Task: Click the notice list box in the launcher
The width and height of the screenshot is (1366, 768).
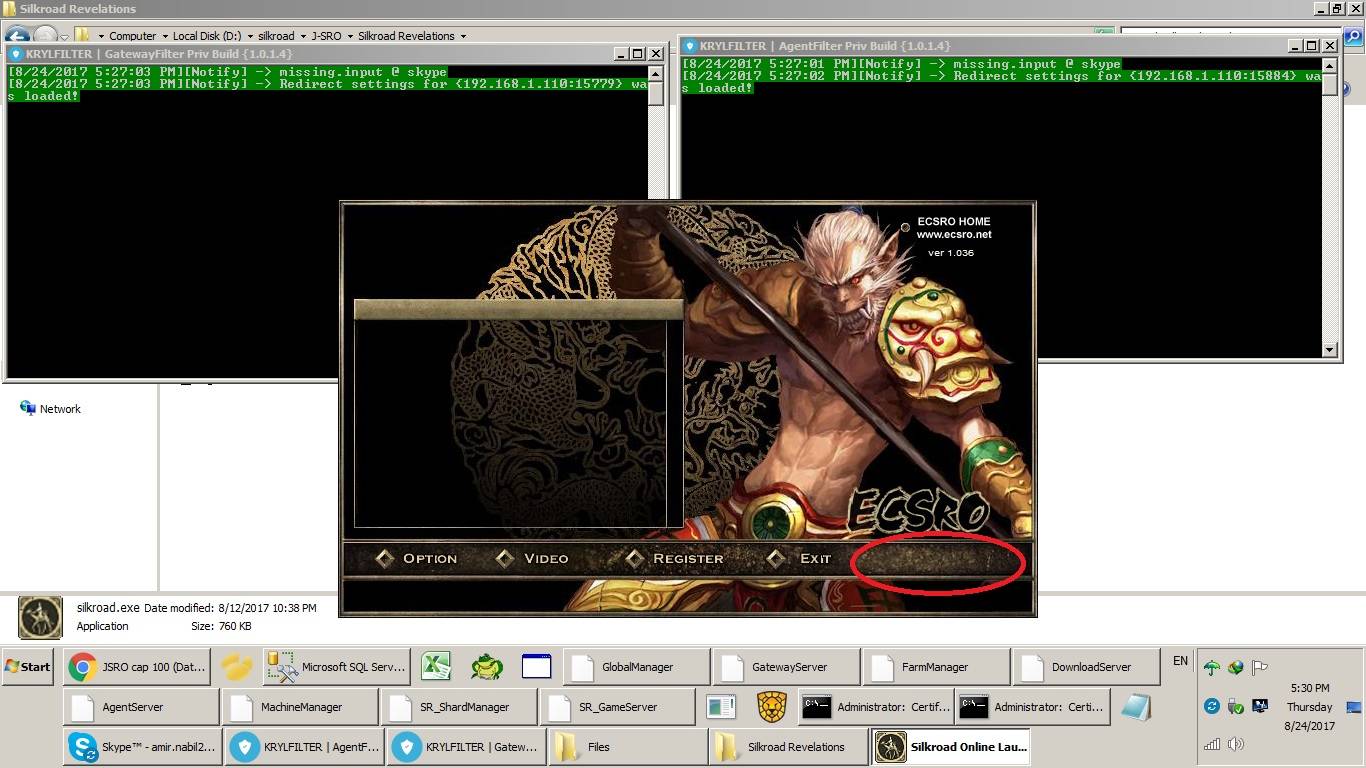Action: point(518,413)
